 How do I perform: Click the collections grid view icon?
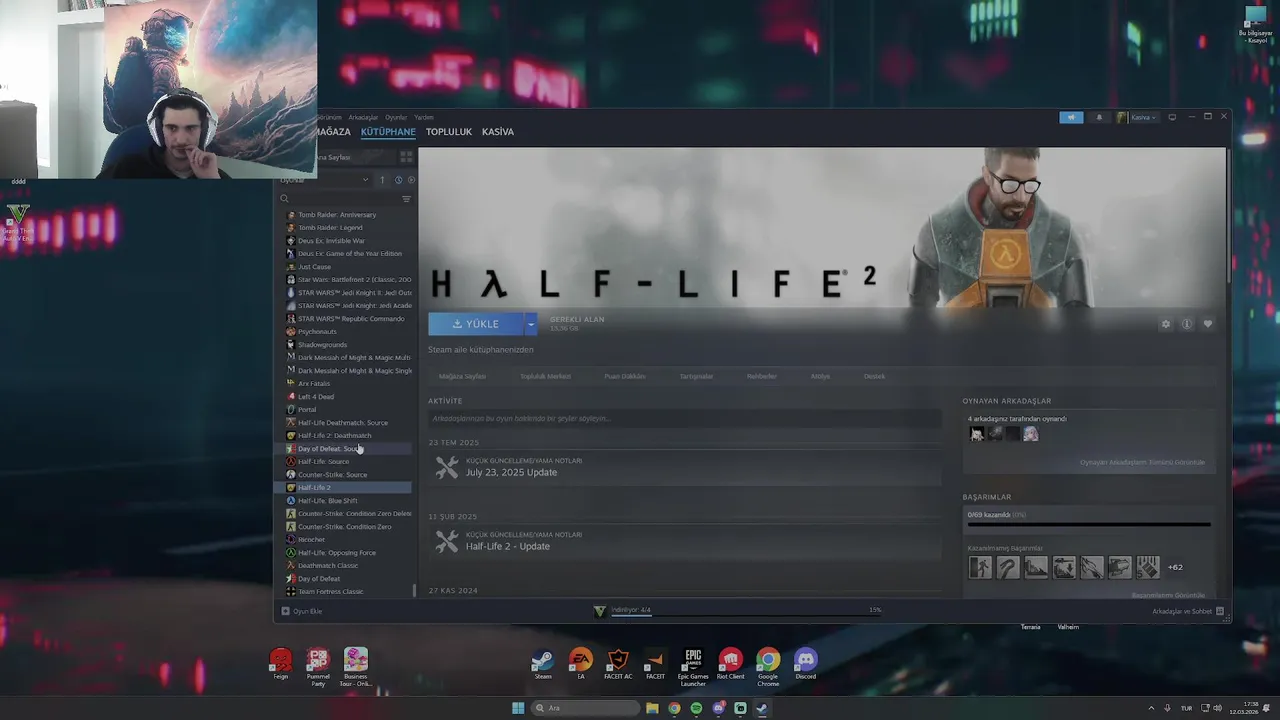(x=406, y=157)
